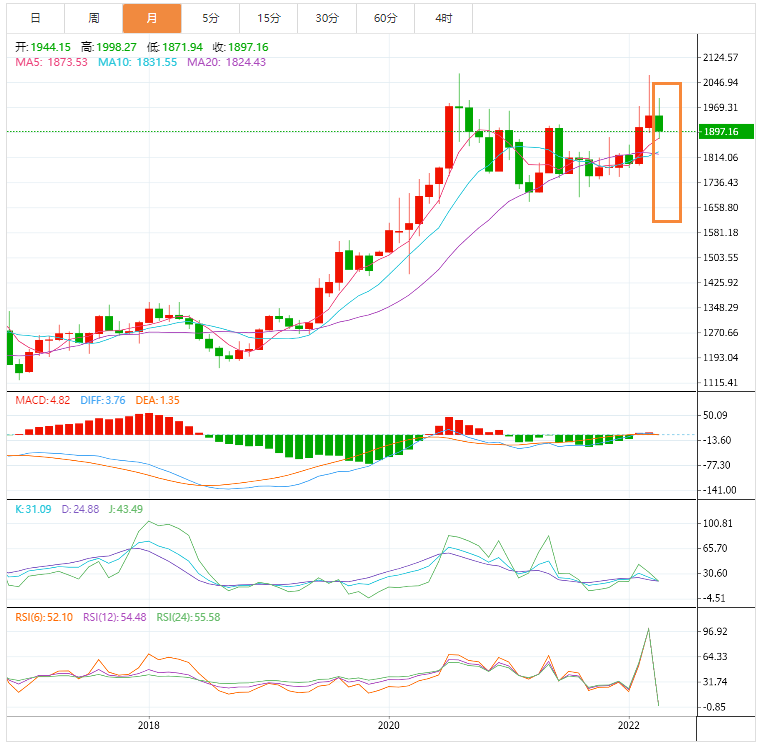Image resolution: width=764 pixels, height=751 pixels.
Task: Click the active 月 (monthly) tab
Action: click(x=151, y=18)
